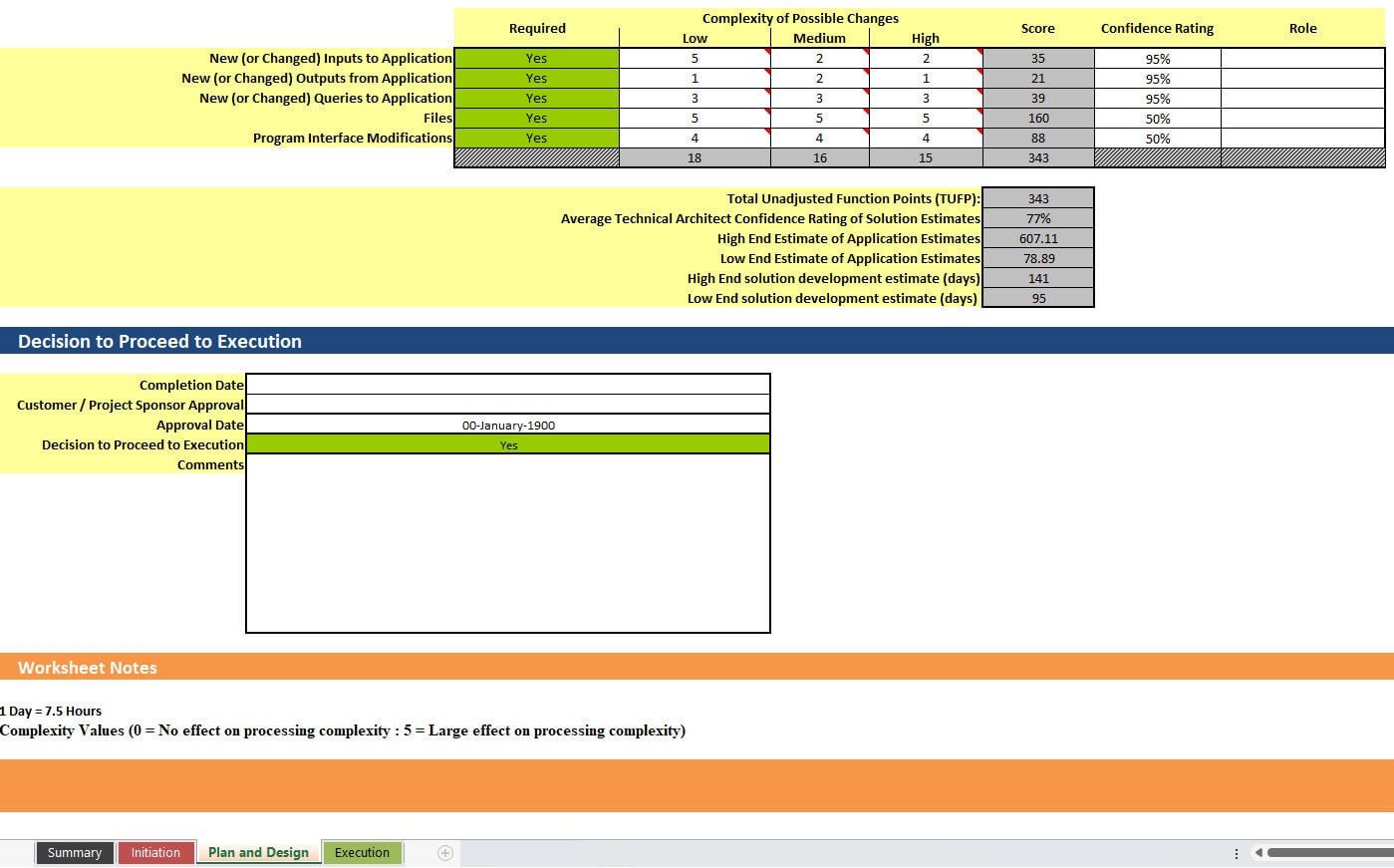Select the High complexity cell for Inputs row
The height and width of the screenshot is (868, 1394).
926,59
